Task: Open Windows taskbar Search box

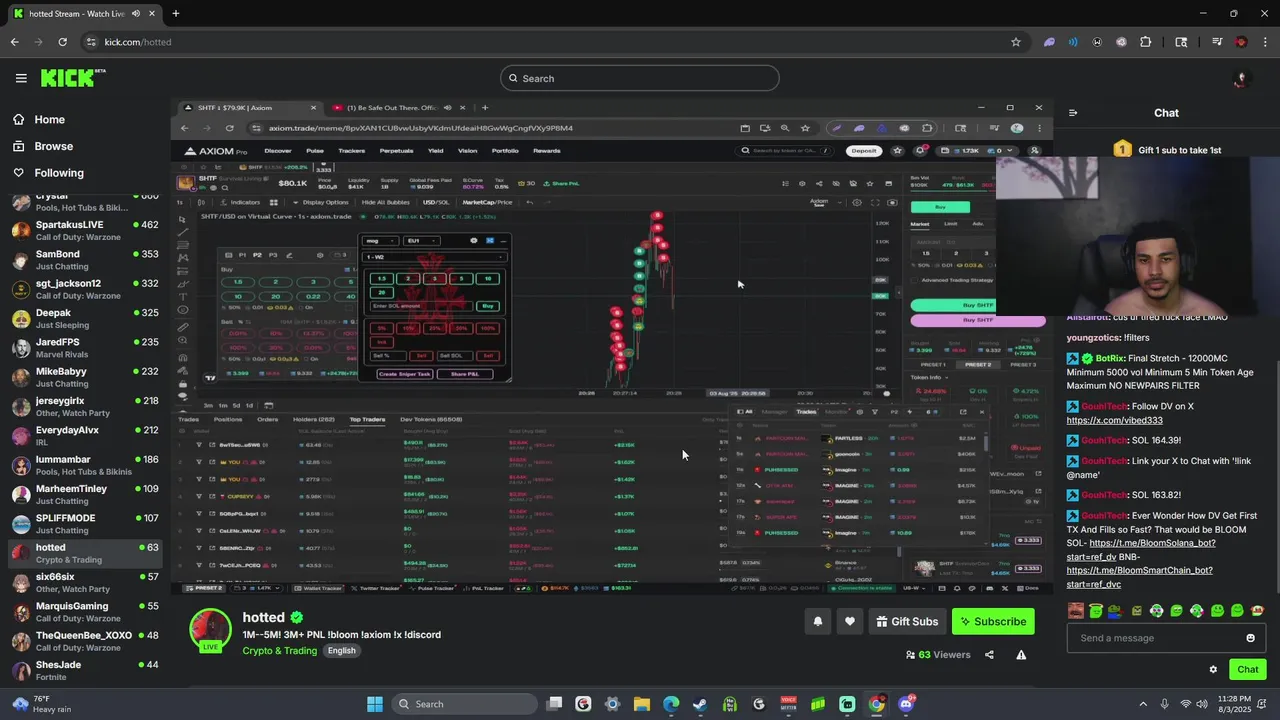Action: point(466,704)
